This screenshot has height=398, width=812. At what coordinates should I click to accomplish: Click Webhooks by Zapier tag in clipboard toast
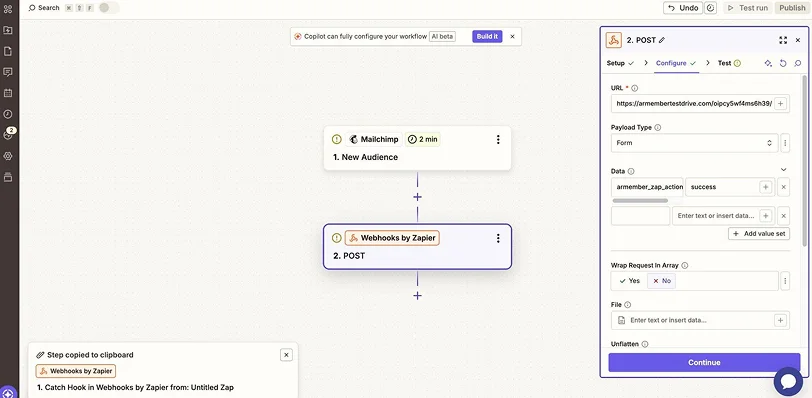(76, 371)
